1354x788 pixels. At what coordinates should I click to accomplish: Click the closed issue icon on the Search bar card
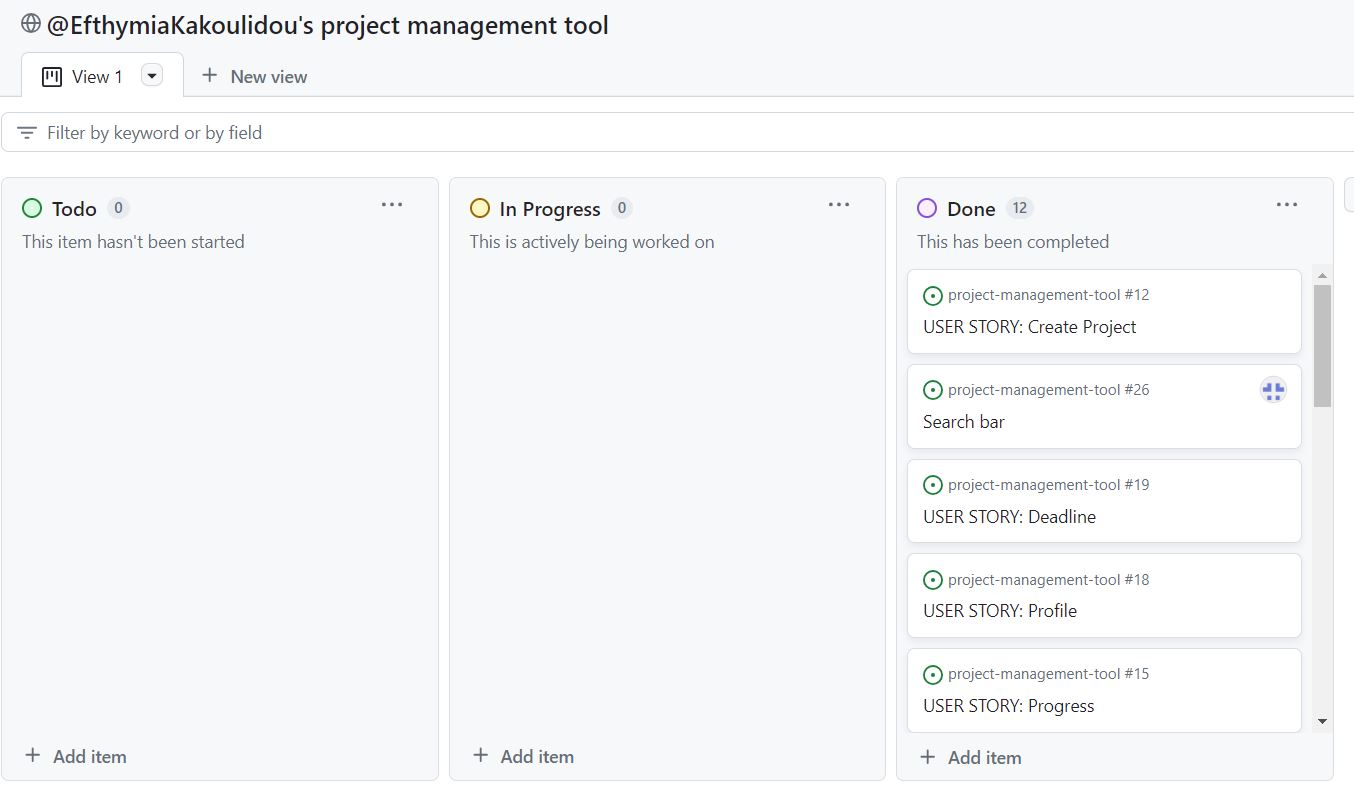pyautogui.click(x=933, y=389)
